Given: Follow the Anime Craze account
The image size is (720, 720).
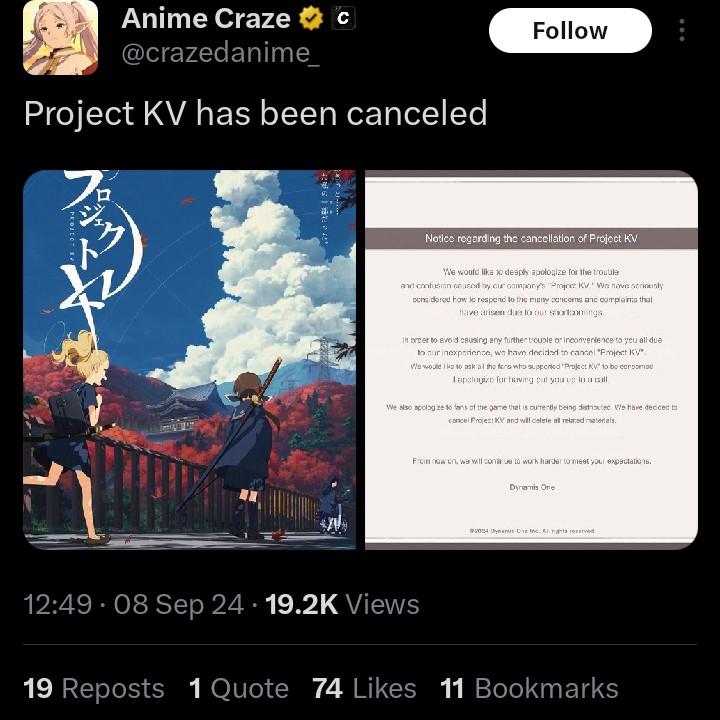Looking at the screenshot, I should pos(570,30).
